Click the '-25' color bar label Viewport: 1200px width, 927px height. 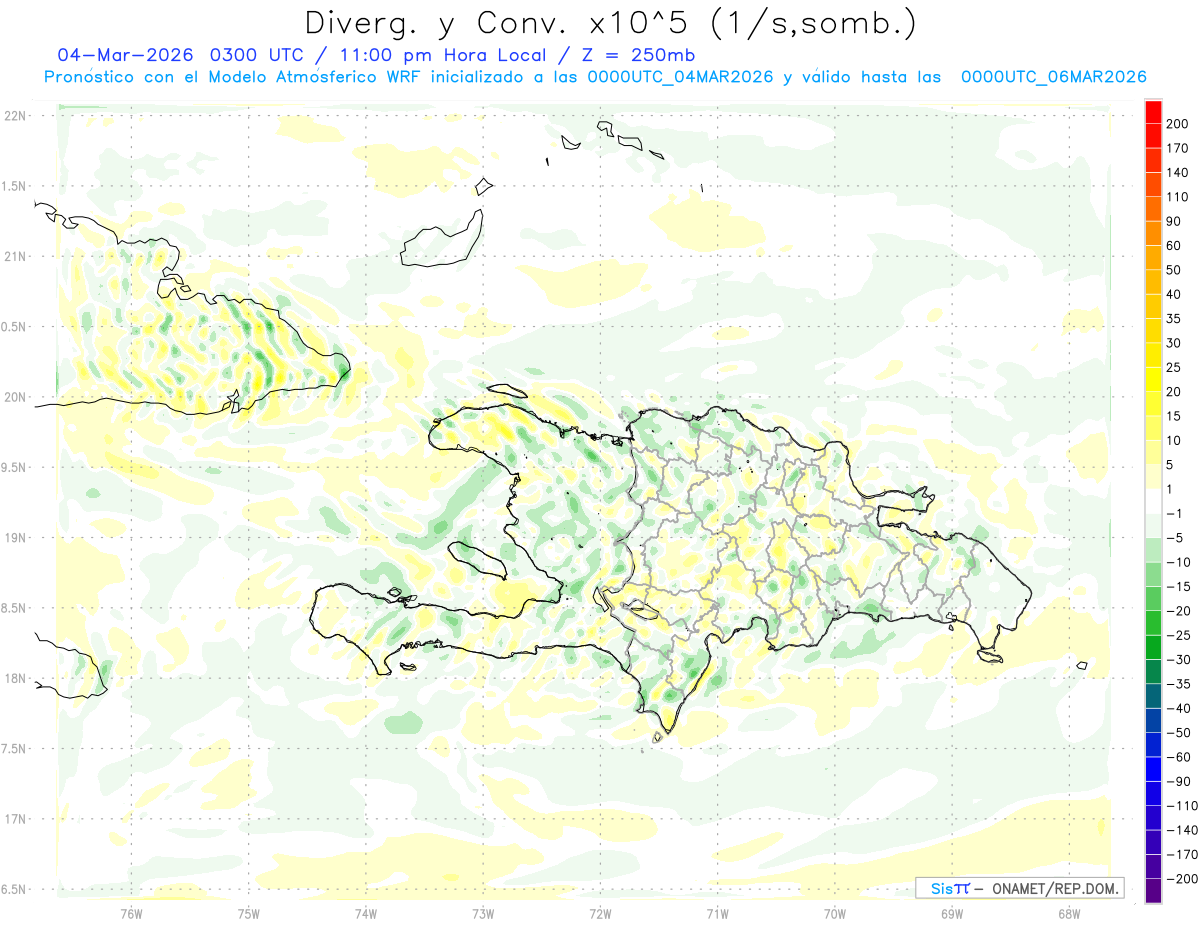click(x=1181, y=636)
